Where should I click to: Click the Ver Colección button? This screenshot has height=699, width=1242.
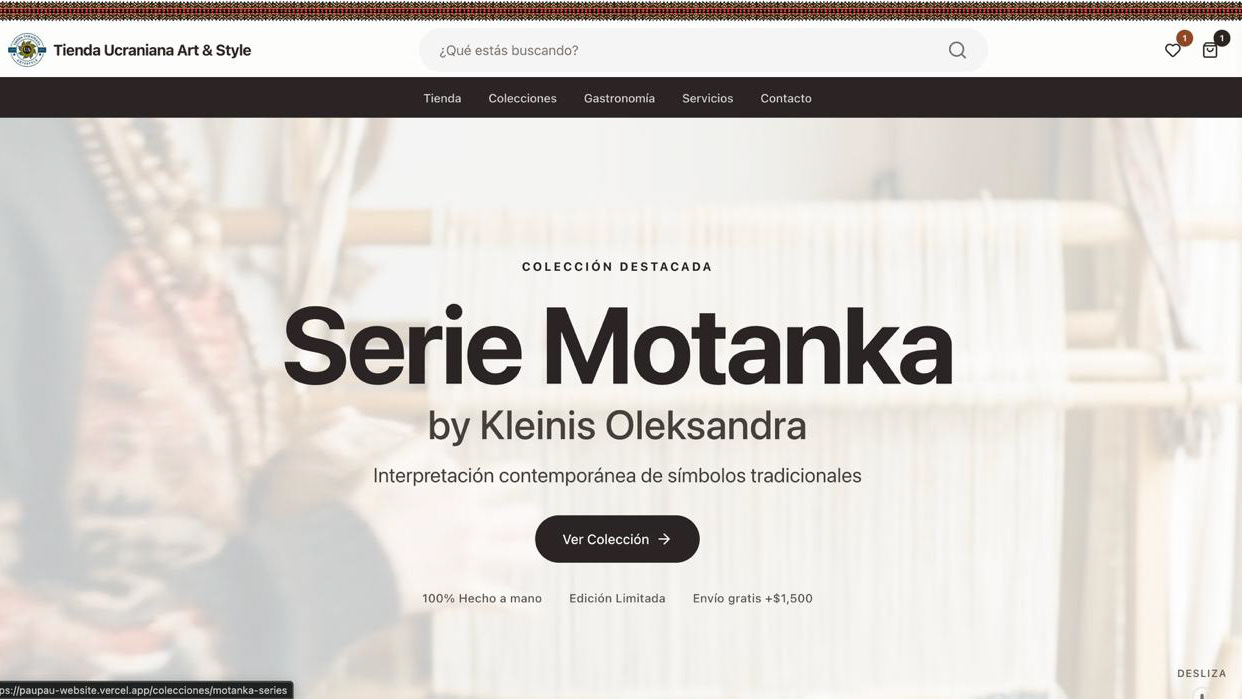[617, 539]
